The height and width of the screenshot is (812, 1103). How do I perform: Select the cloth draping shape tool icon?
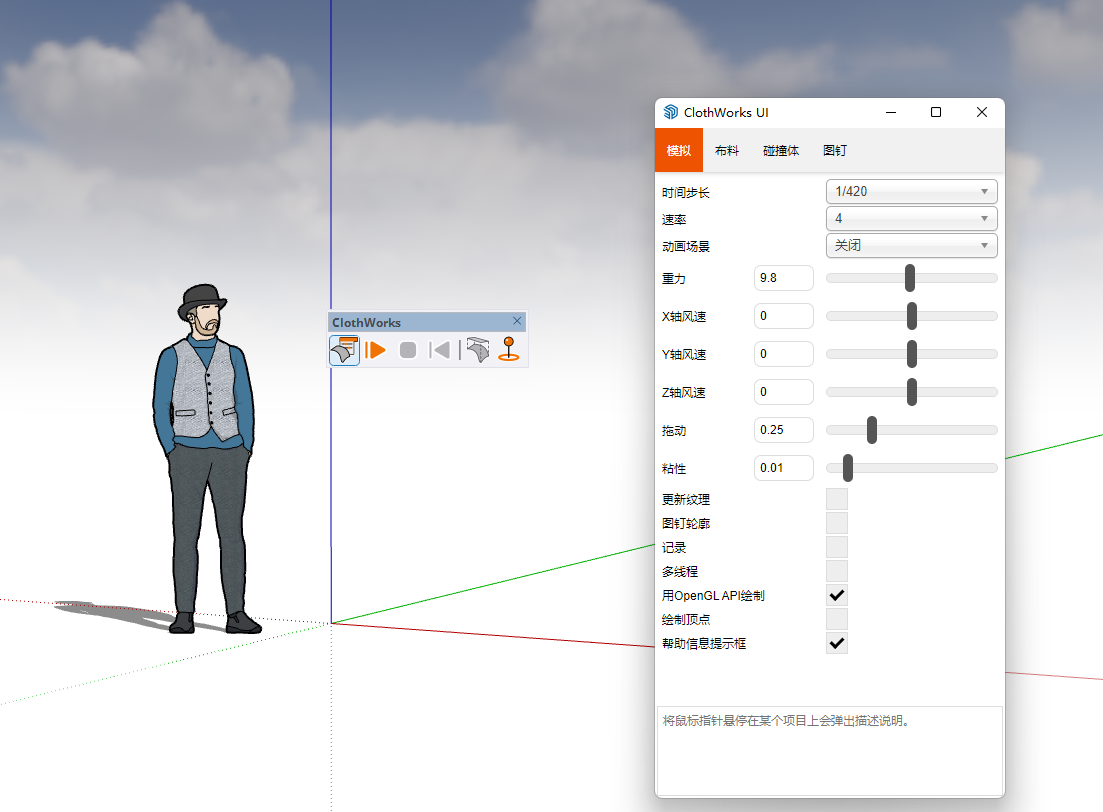coord(478,350)
